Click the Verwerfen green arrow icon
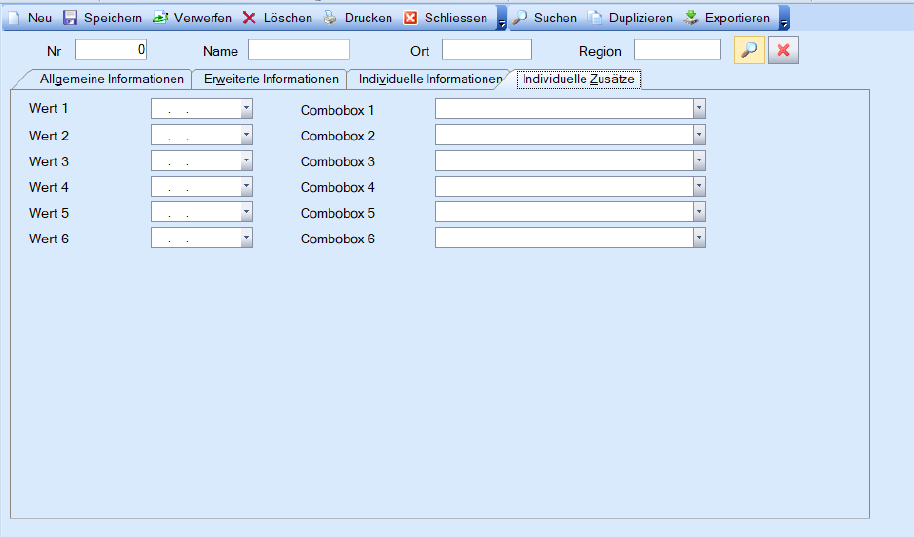 [160, 18]
